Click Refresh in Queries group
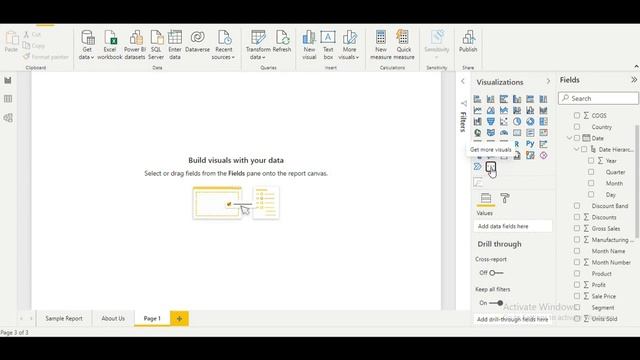Viewport: 640px width, 360px height. pos(282,42)
